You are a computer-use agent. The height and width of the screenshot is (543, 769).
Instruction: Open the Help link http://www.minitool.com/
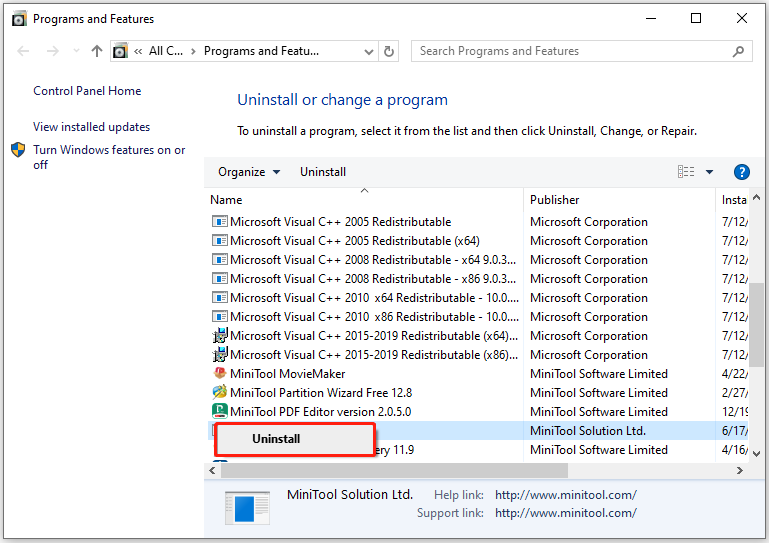[565, 495]
